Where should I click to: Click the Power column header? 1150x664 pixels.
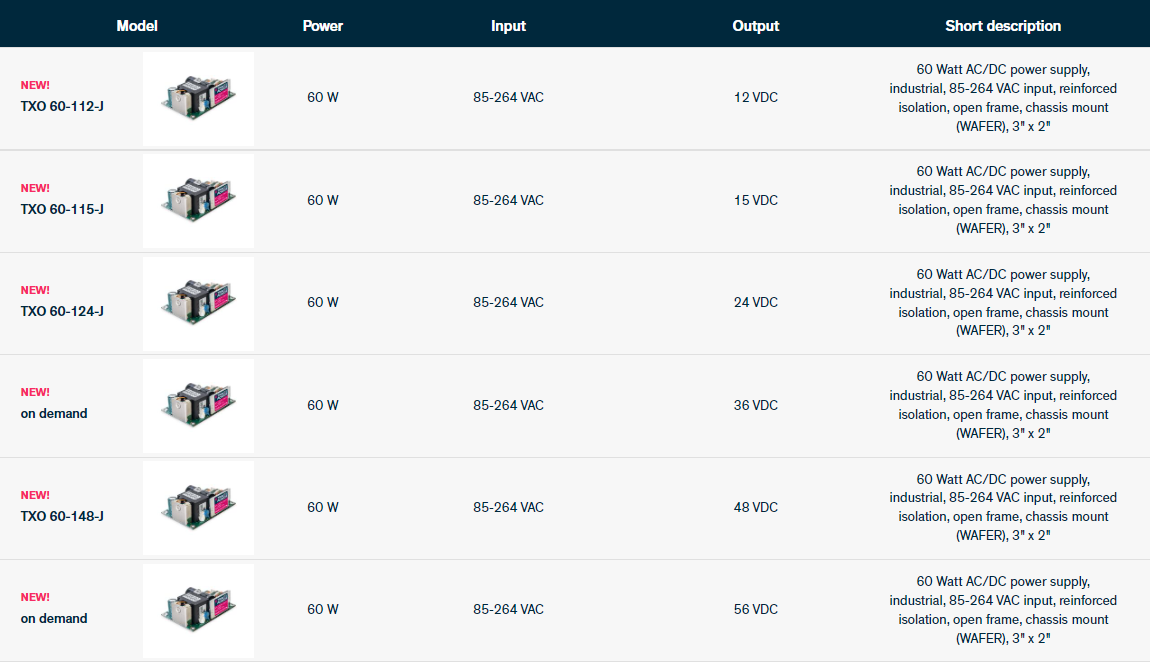pyautogui.click(x=322, y=26)
